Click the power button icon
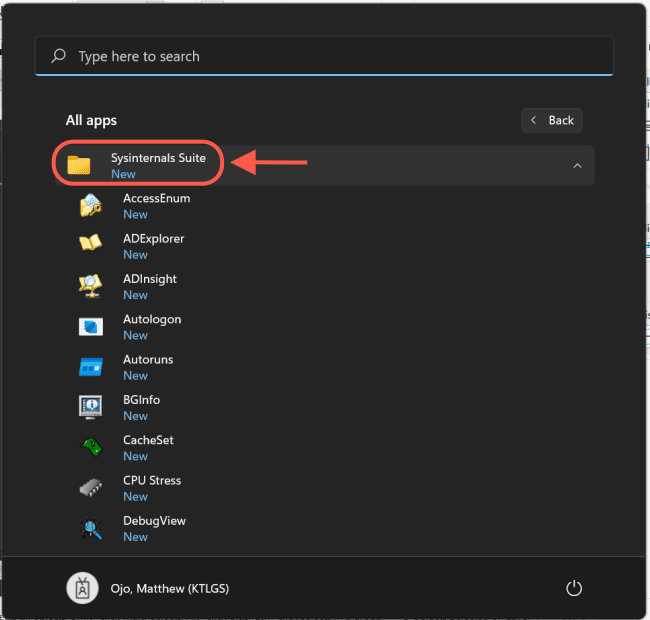 (x=574, y=588)
